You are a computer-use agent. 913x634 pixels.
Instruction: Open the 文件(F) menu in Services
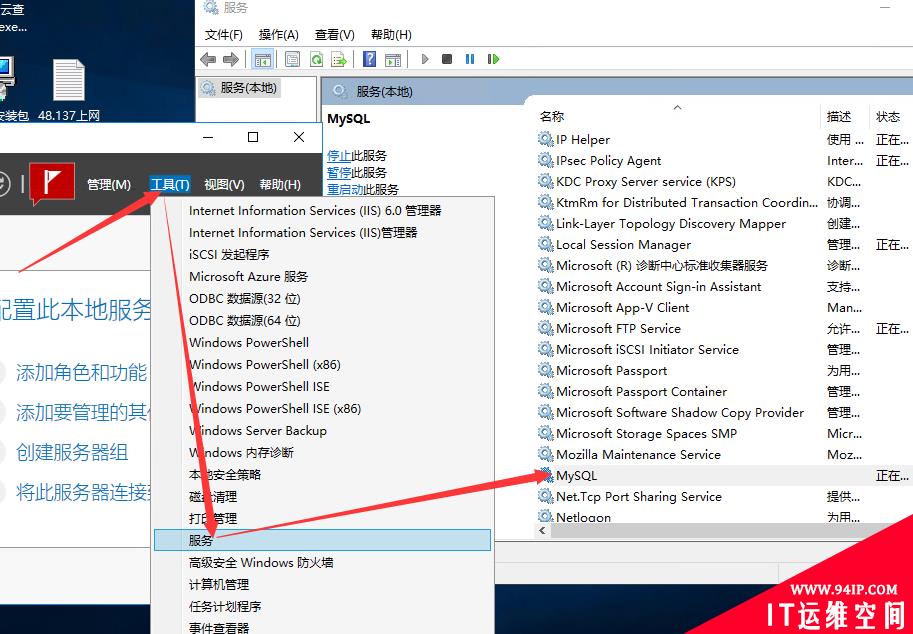click(224, 35)
